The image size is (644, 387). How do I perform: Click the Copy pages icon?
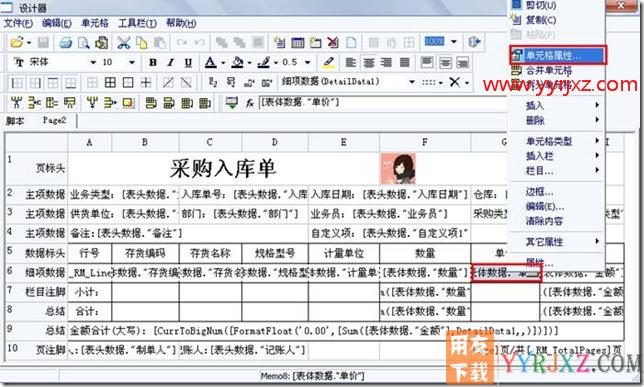tap(142, 42)
